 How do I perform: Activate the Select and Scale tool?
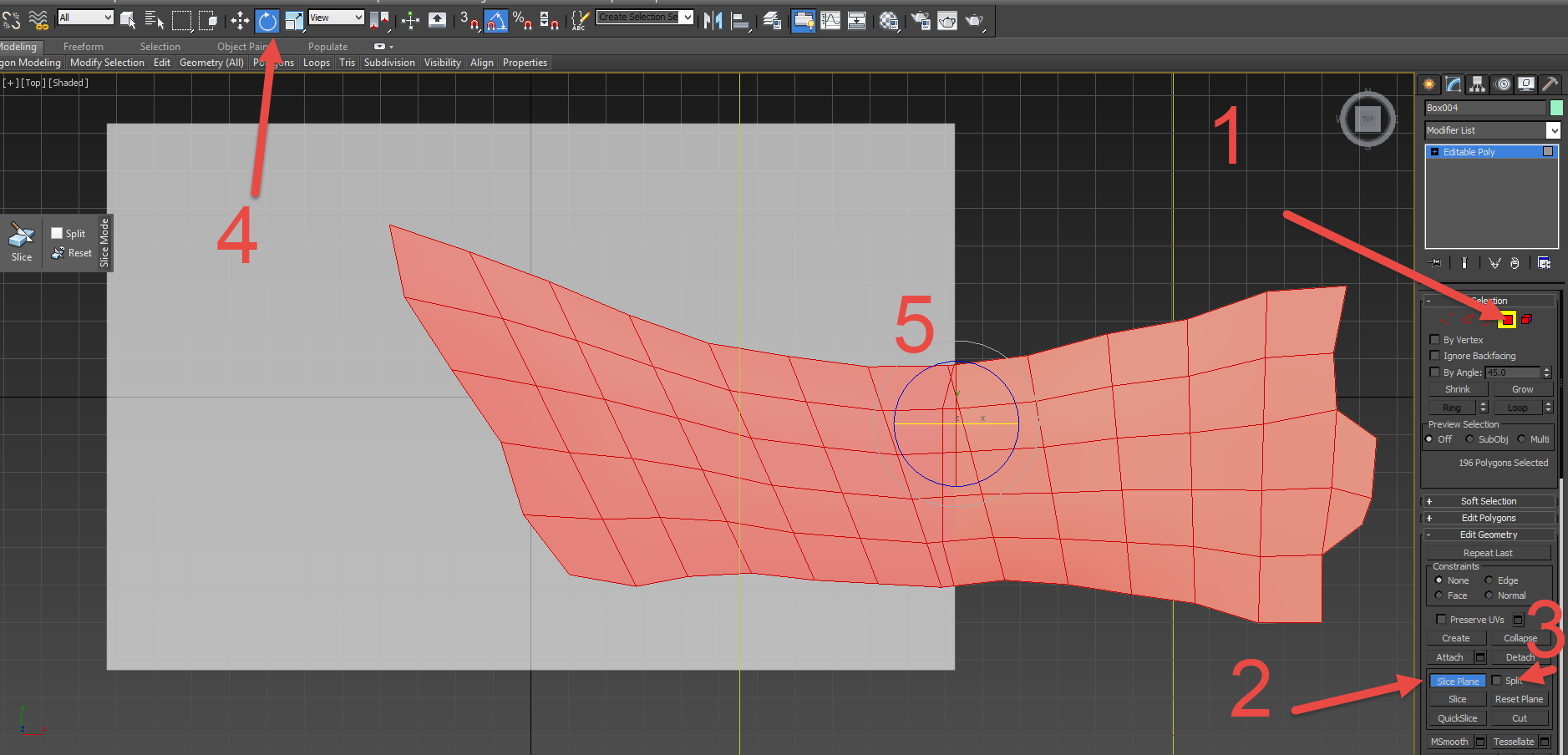(294, 21)
